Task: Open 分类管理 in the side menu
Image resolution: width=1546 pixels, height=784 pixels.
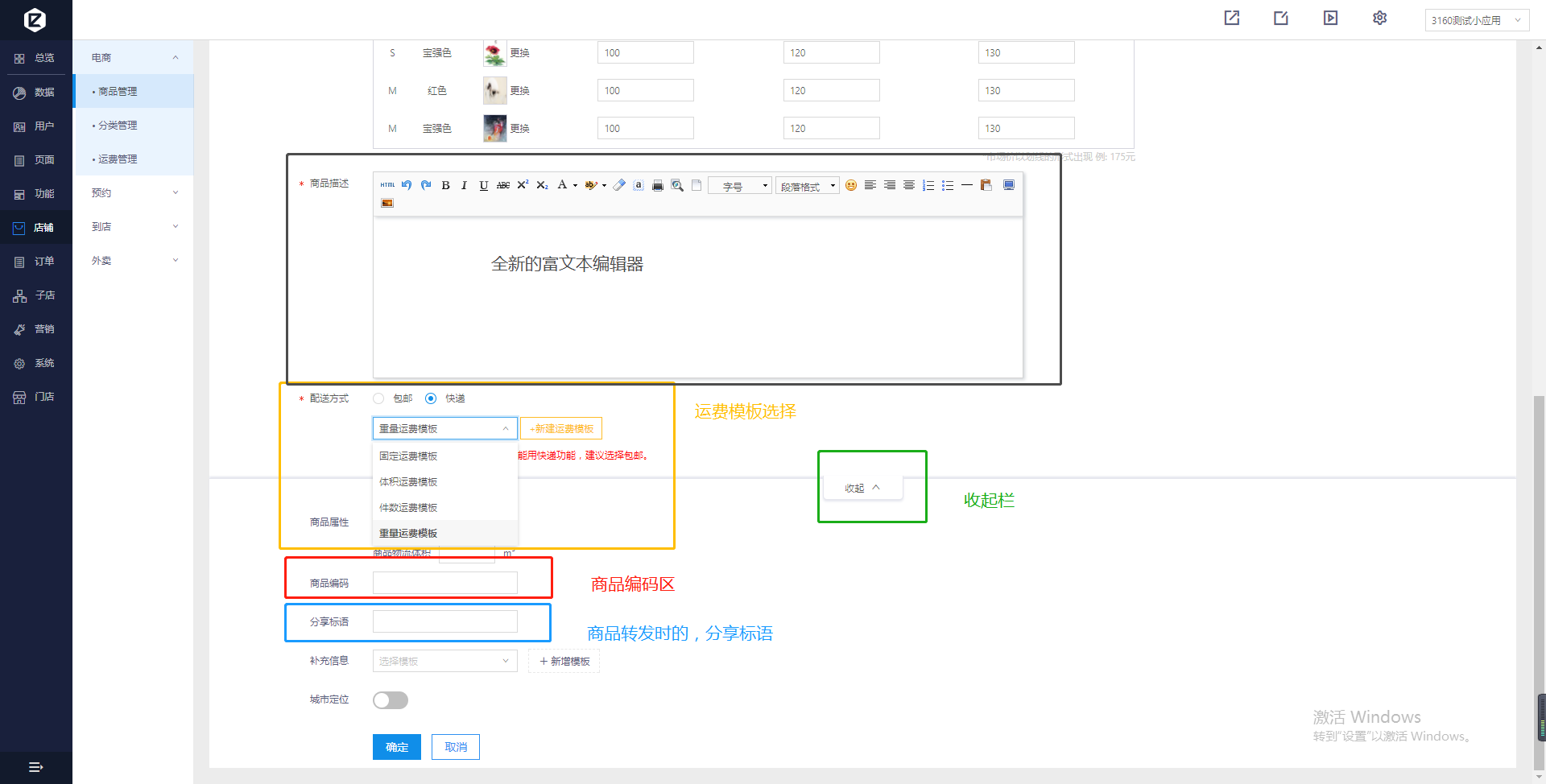Action: tap(118, 126)
